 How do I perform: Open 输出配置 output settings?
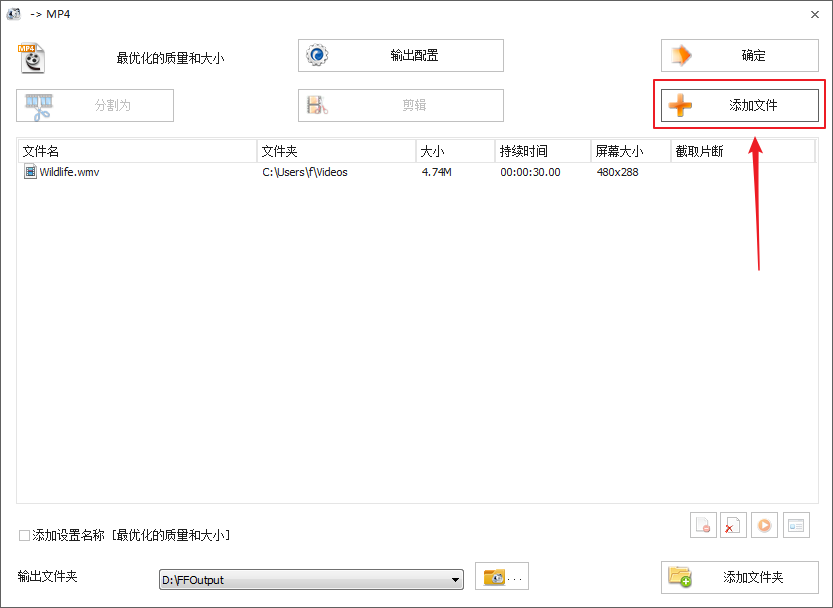coord(400,56)
